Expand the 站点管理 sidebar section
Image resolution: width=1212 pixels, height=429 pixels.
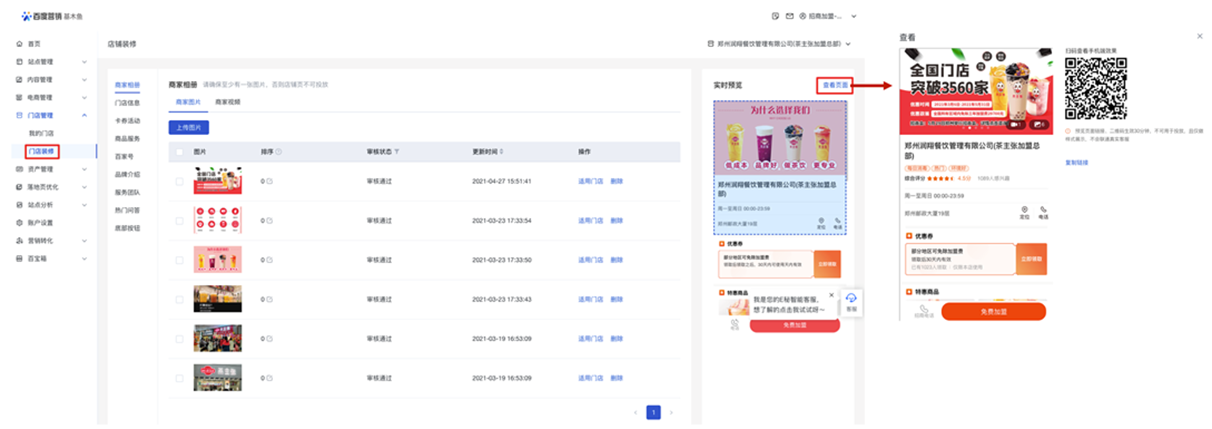[85, 62]
